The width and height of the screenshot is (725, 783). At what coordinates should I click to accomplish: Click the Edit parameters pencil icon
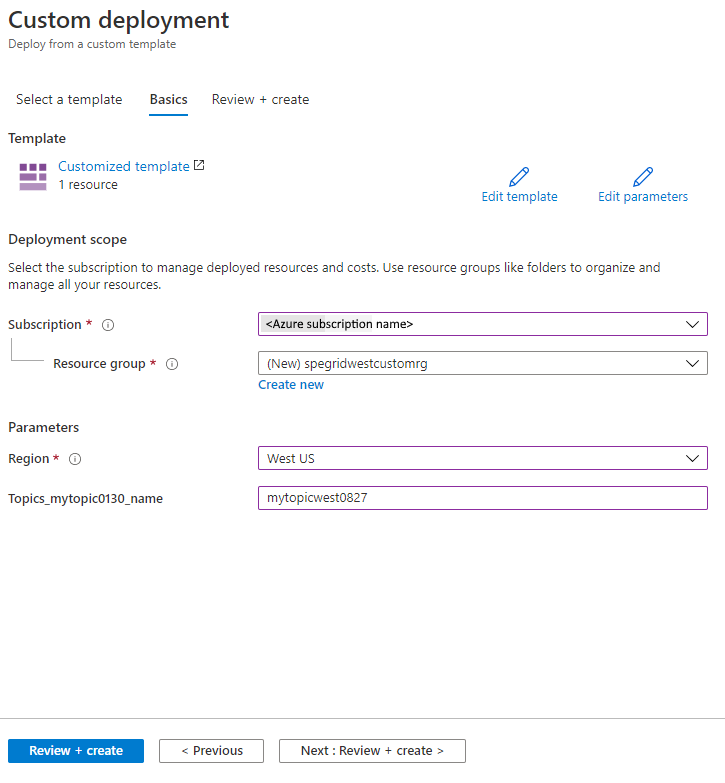click(643, 177)
